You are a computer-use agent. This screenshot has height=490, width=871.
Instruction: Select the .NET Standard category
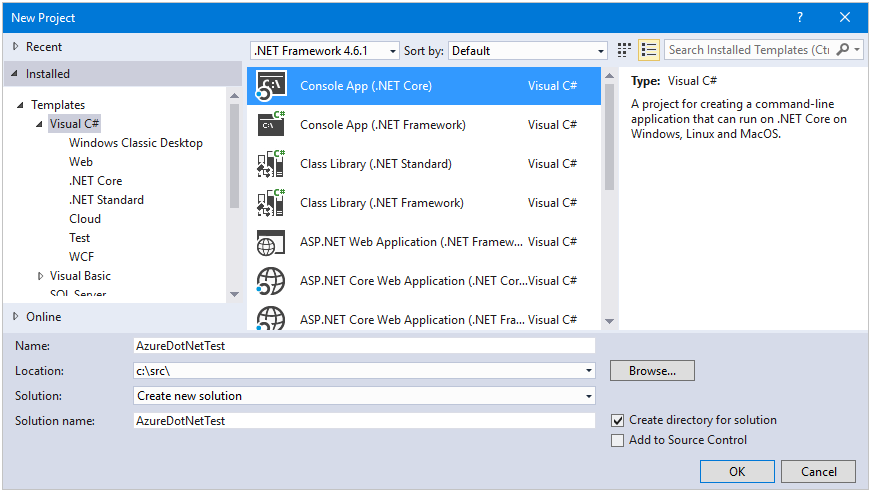point(106,199)
